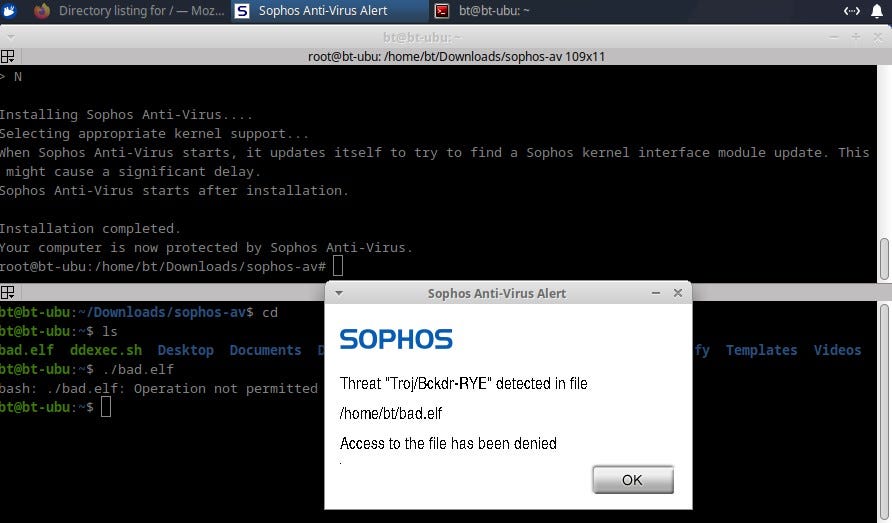The height and width of the screenshot is (523, 892).
Task: Click the Firefox icon in the taskbar
Action: 42,10
